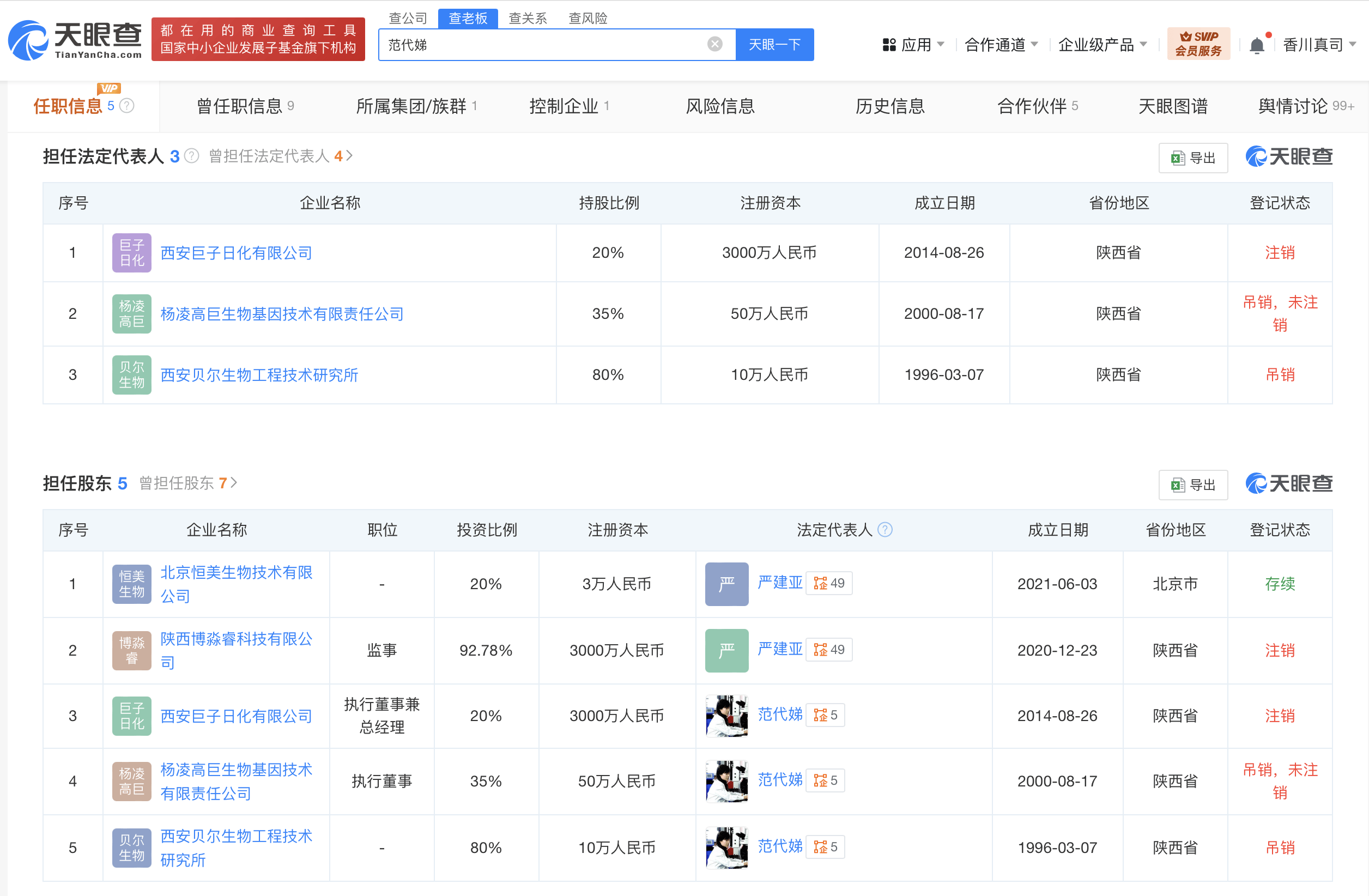Open the 企业级产品 dropdown

coord(1100,44)
